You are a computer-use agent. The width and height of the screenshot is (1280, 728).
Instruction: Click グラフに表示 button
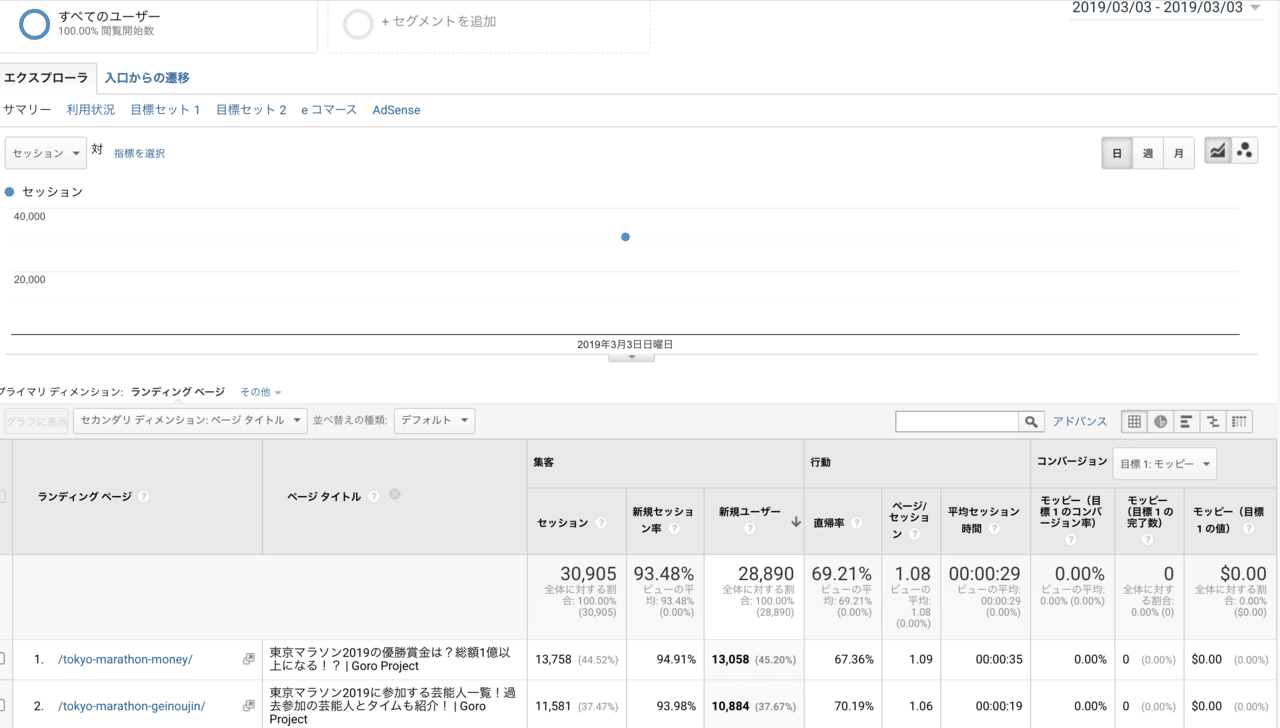pos(36,421)
